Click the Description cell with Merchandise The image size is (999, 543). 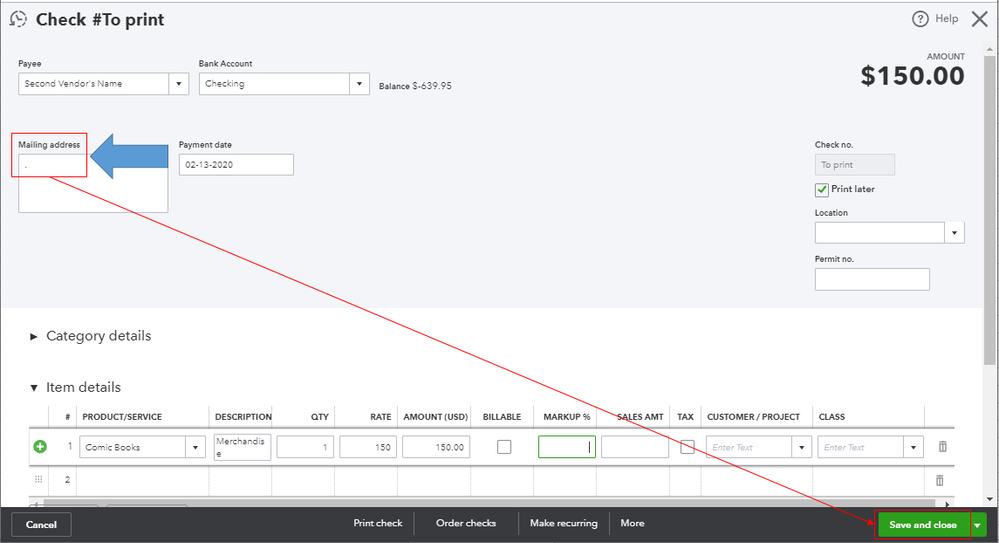[x=242, y=447]
